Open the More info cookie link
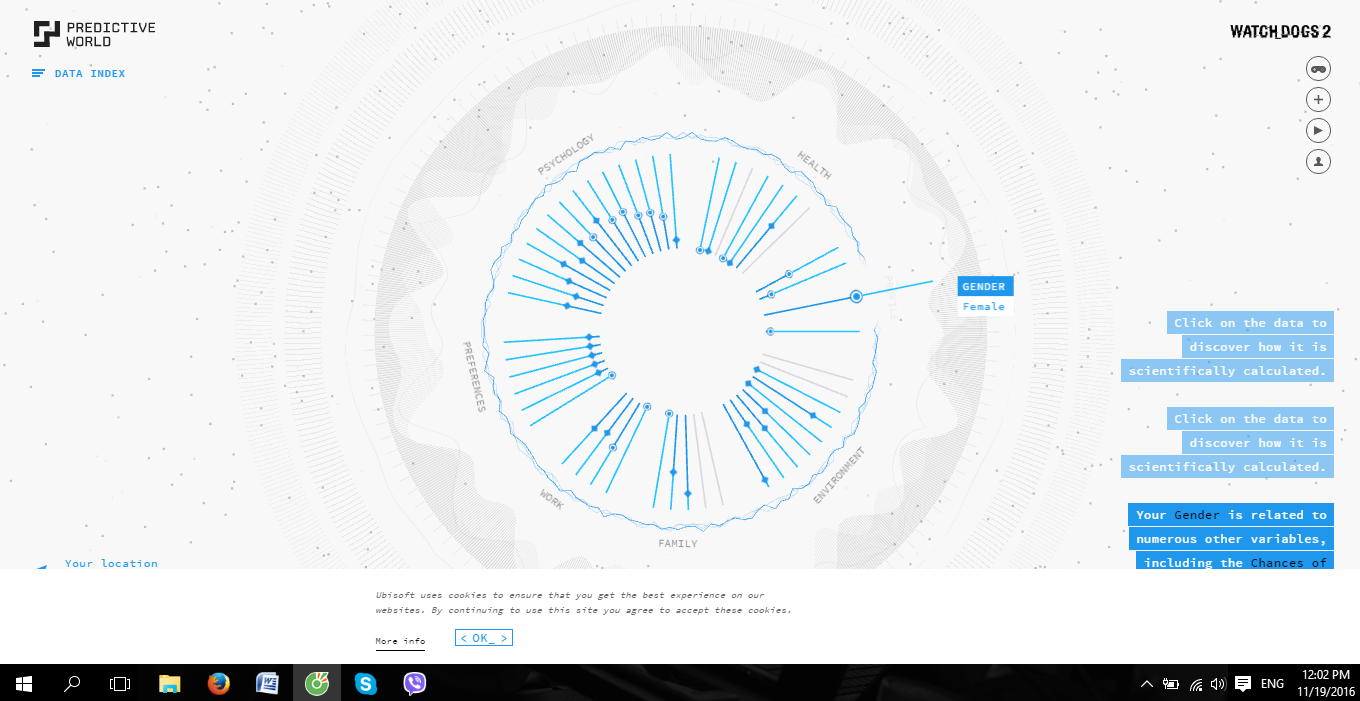This screenshot has width=1360, height=701. tap(400, 641)
